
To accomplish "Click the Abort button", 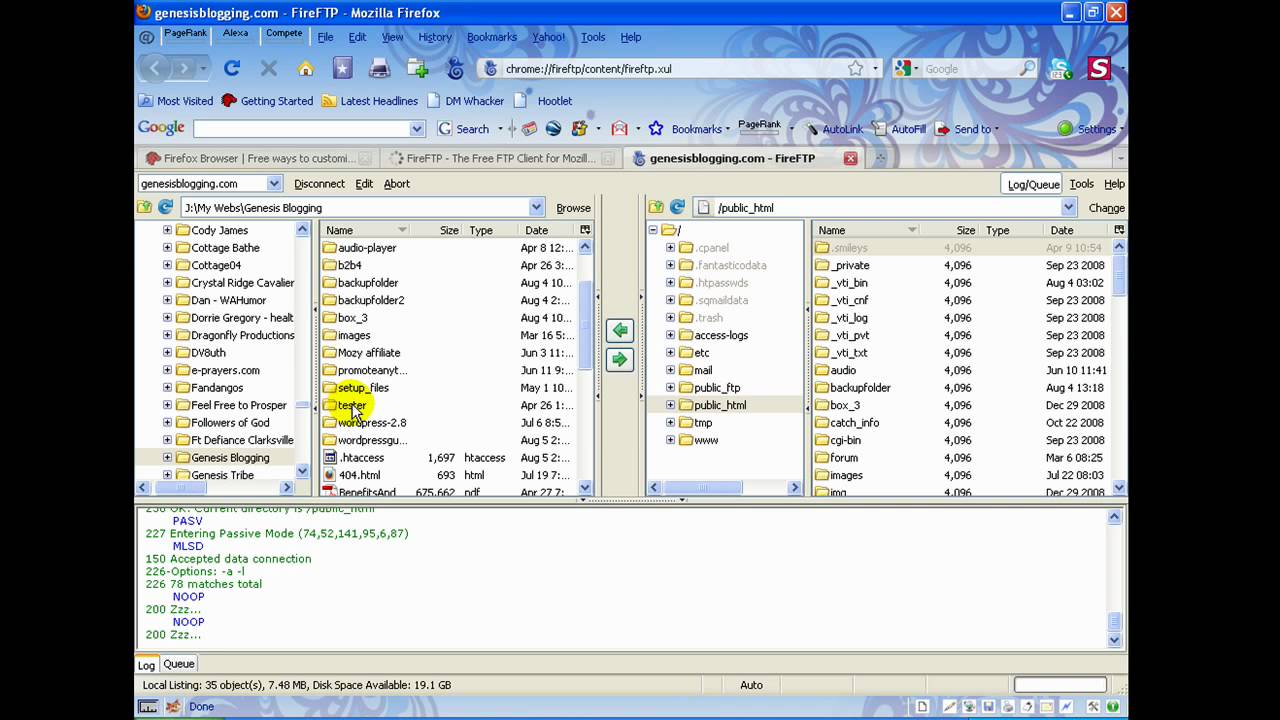I will pyautogui.click(x=397, y=184).
